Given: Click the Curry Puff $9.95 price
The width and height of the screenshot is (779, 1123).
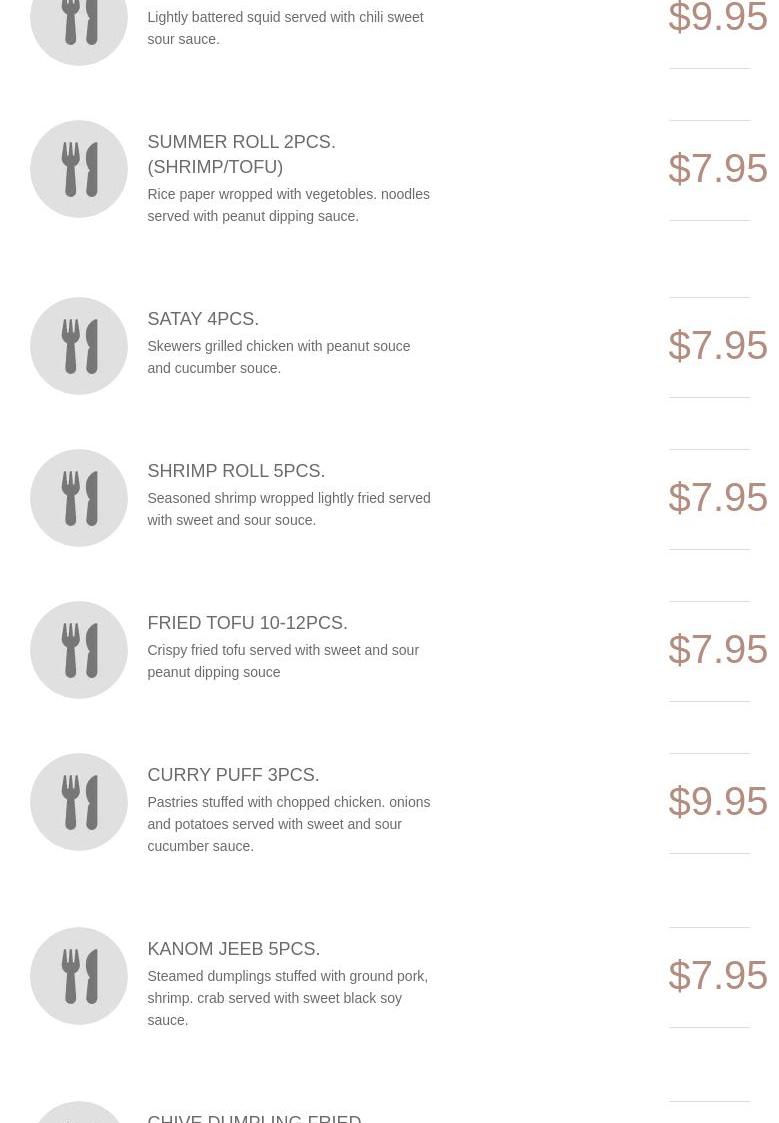Looking at the screenshot, I should (717, 802).
